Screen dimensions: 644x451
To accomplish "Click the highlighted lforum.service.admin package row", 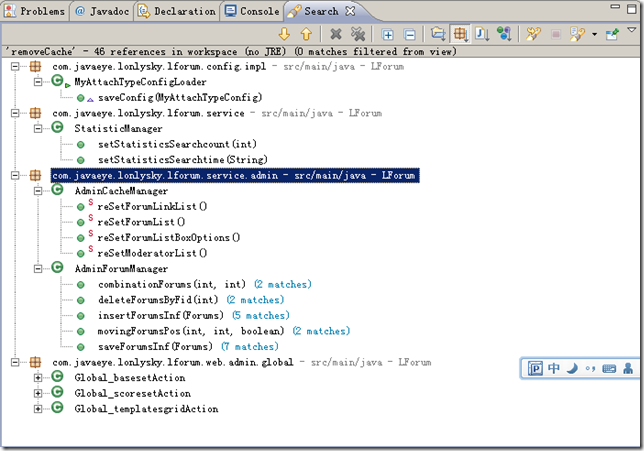I will [235, 175].
